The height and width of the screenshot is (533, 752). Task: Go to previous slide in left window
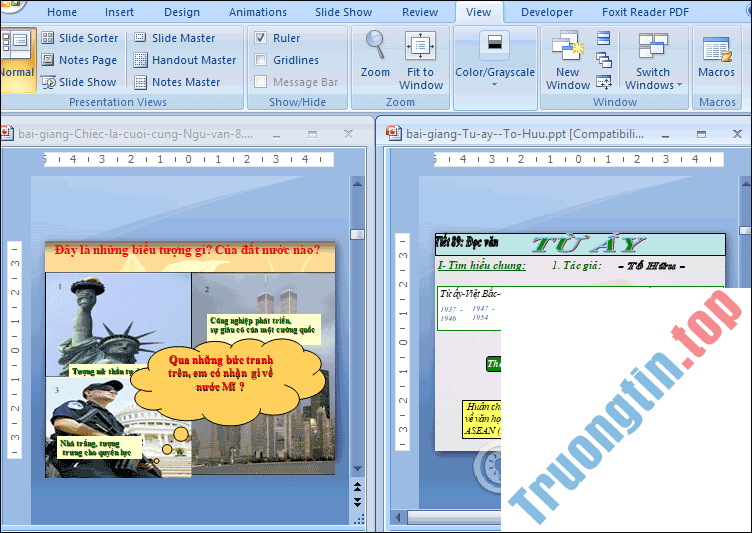[357, 487]
